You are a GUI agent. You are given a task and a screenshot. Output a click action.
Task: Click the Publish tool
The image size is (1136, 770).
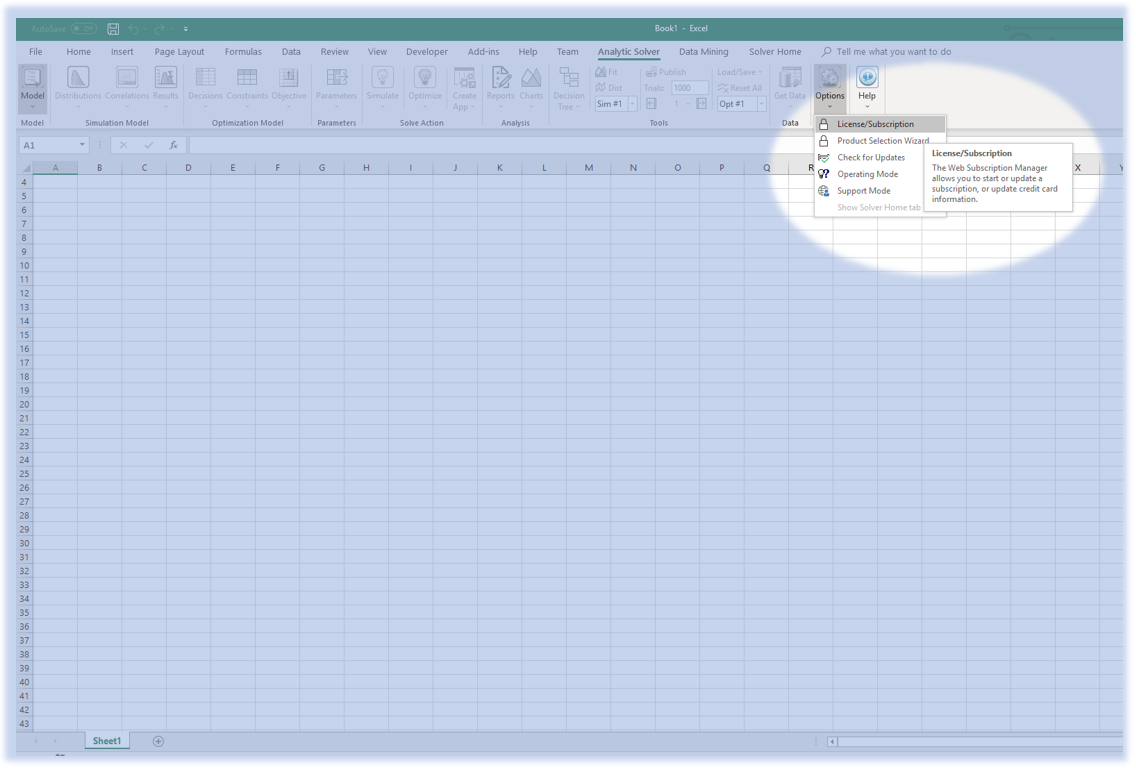tap(665, 72)
